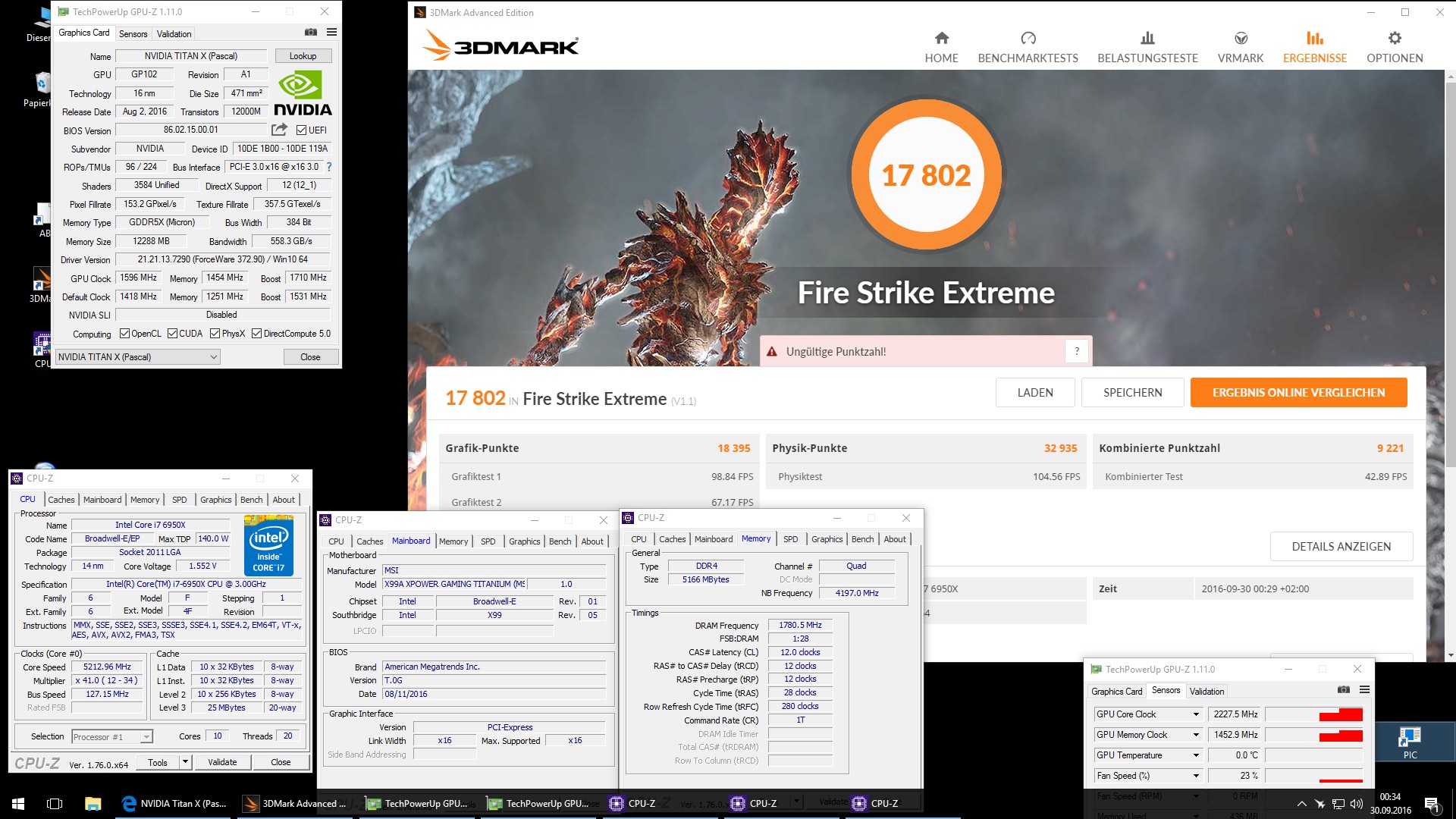Switch to GPU-Z Validation tab
This screenshot has width=1456, height=819.
click(174, 34)
